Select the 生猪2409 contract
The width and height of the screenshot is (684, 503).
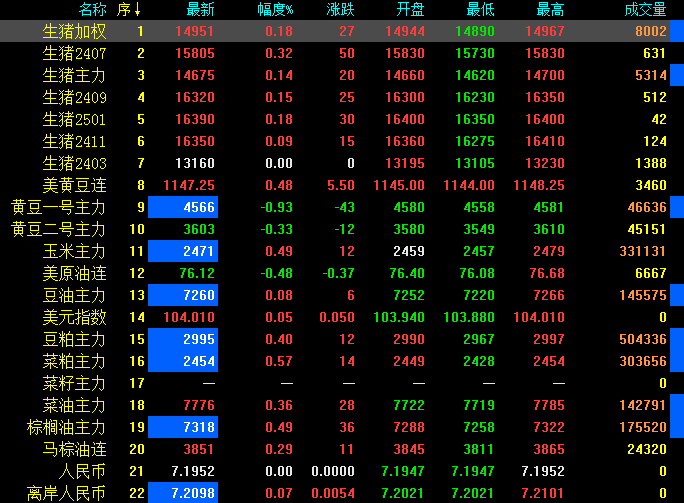pos(75,97)
